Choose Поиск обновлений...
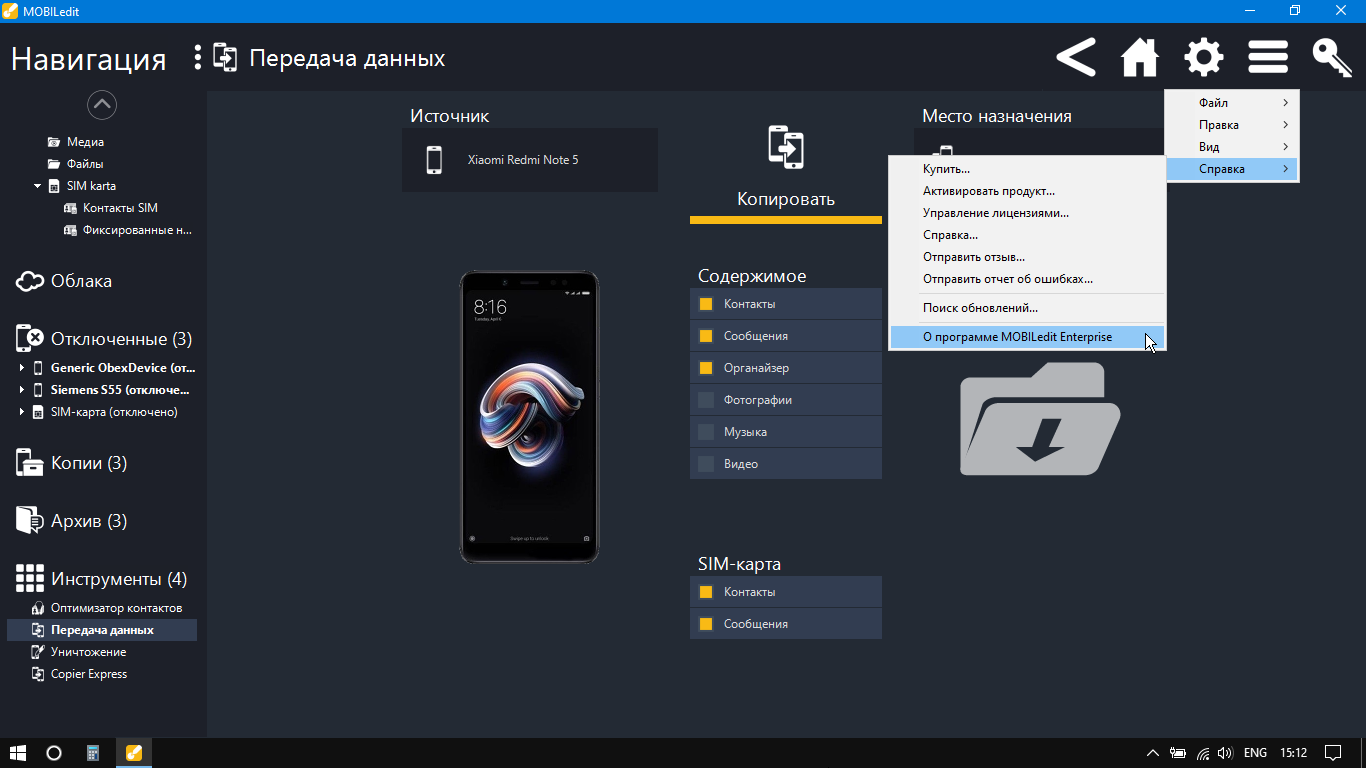Viewport: 1366px width, 768px height. point(1027,308)
